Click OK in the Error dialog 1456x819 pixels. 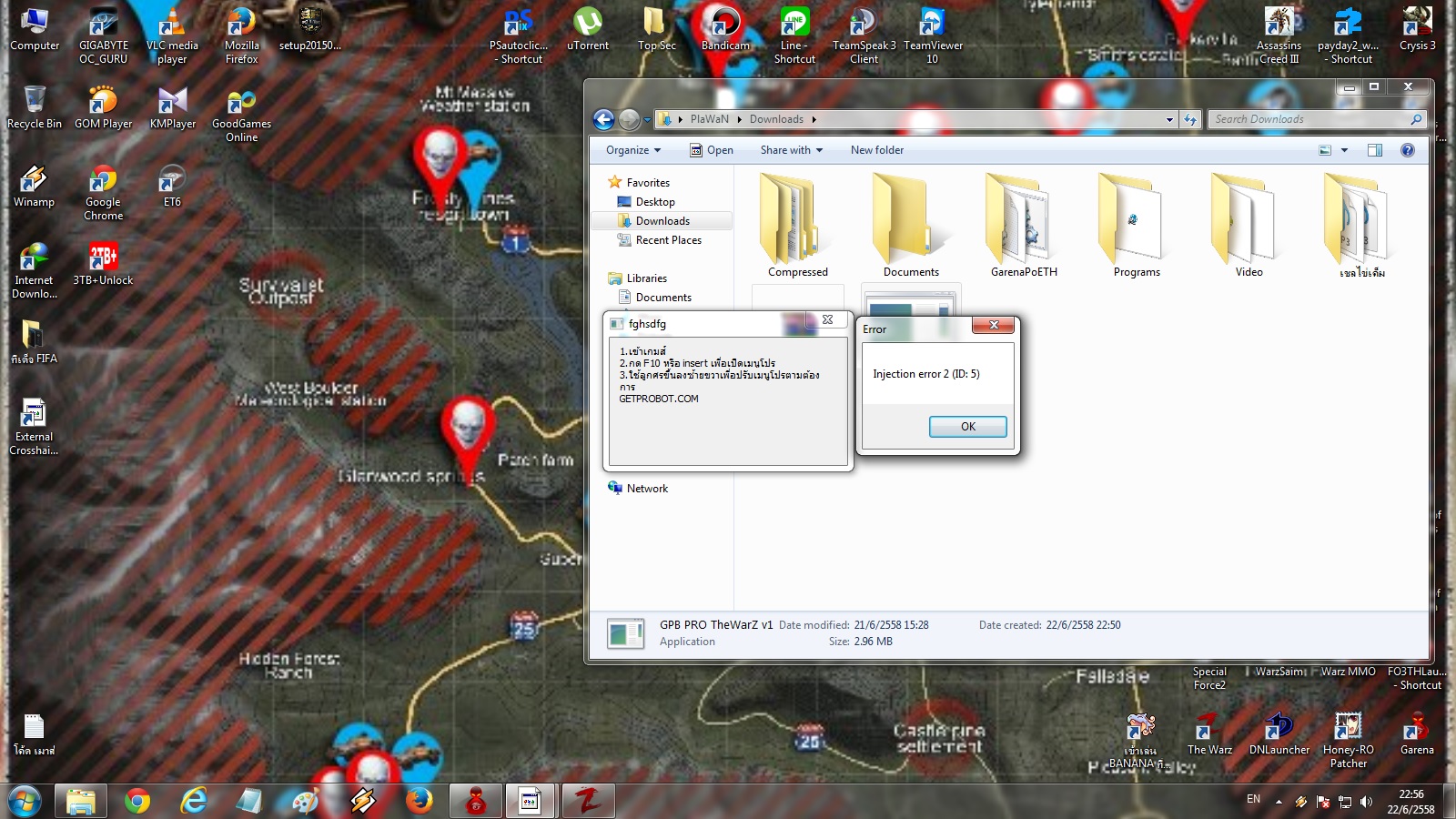[x=967, y=427]
